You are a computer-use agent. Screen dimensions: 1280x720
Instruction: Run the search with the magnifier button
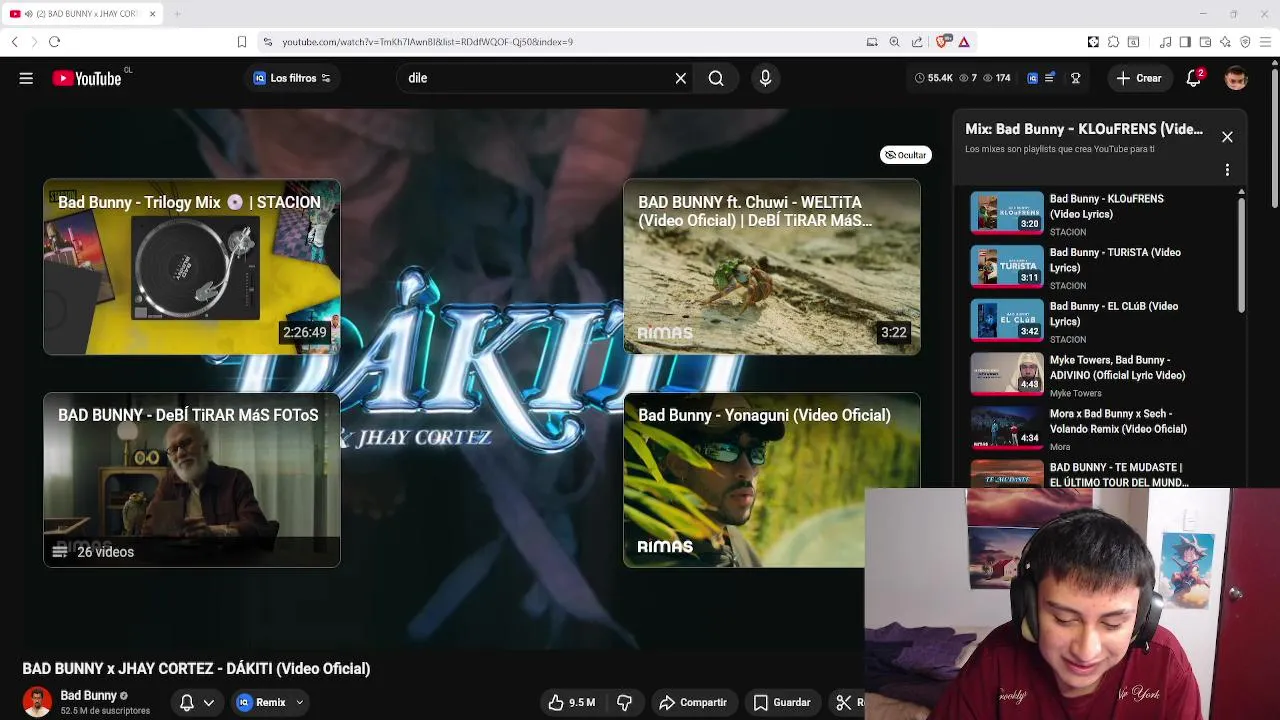click(x=716, y=78)
